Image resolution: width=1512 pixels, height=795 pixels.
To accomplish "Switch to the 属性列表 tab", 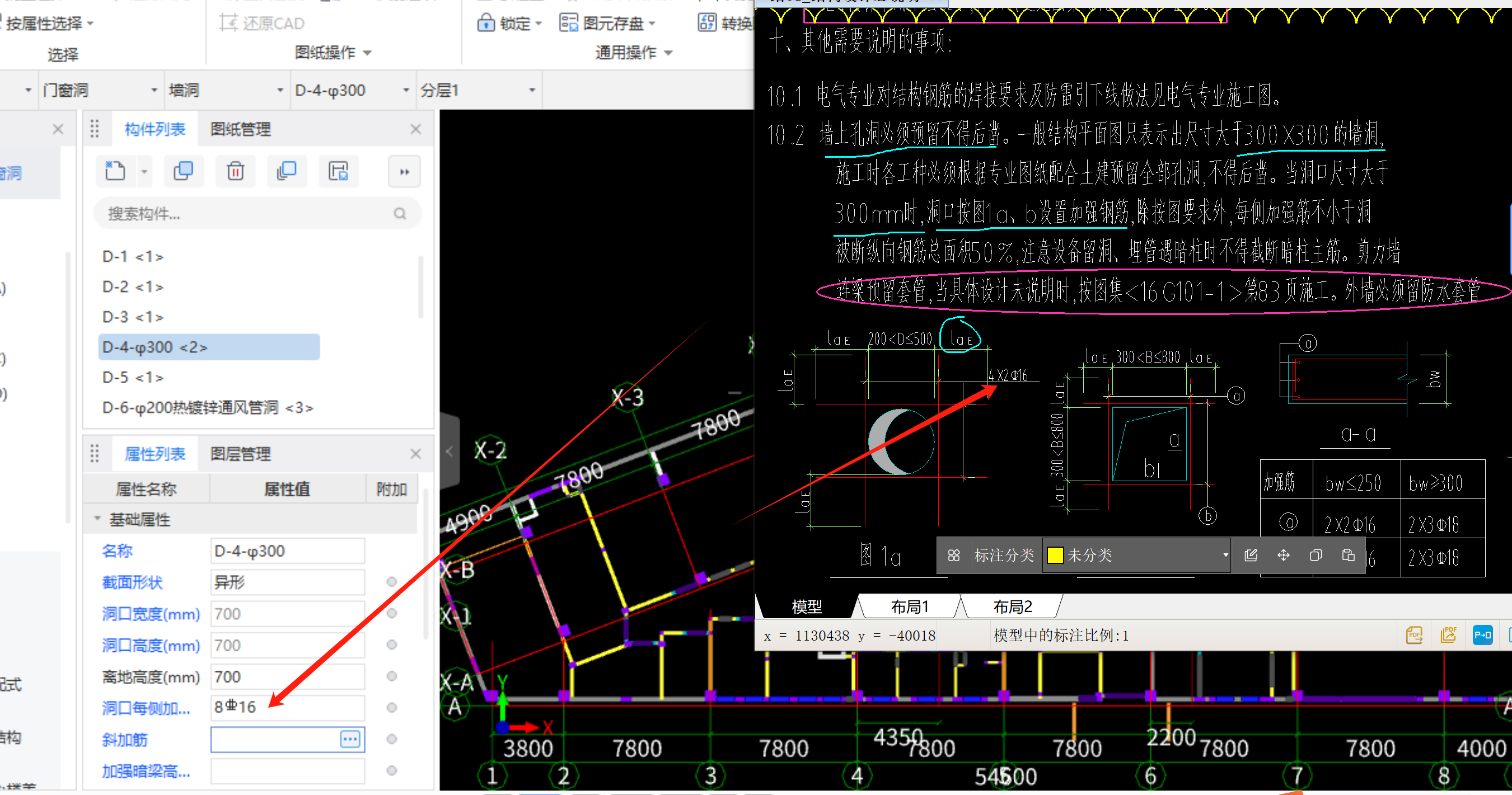I will (155, 454).
